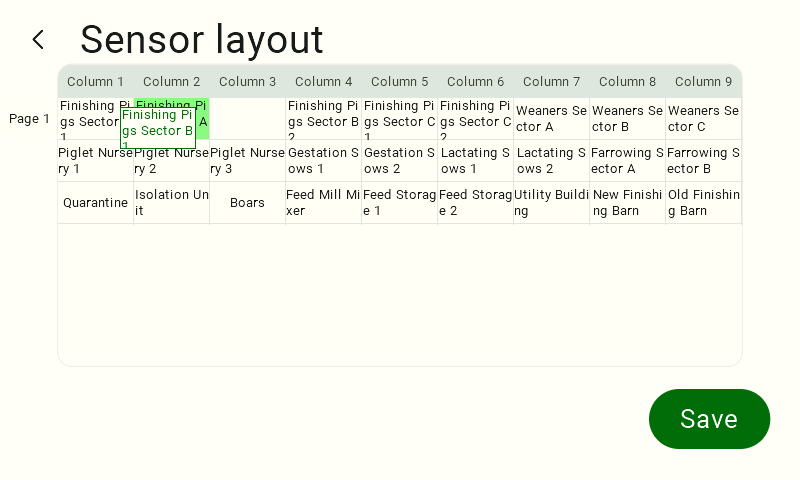
Task: Select the Piglet Nursery 1 cell
Action: 95,161
